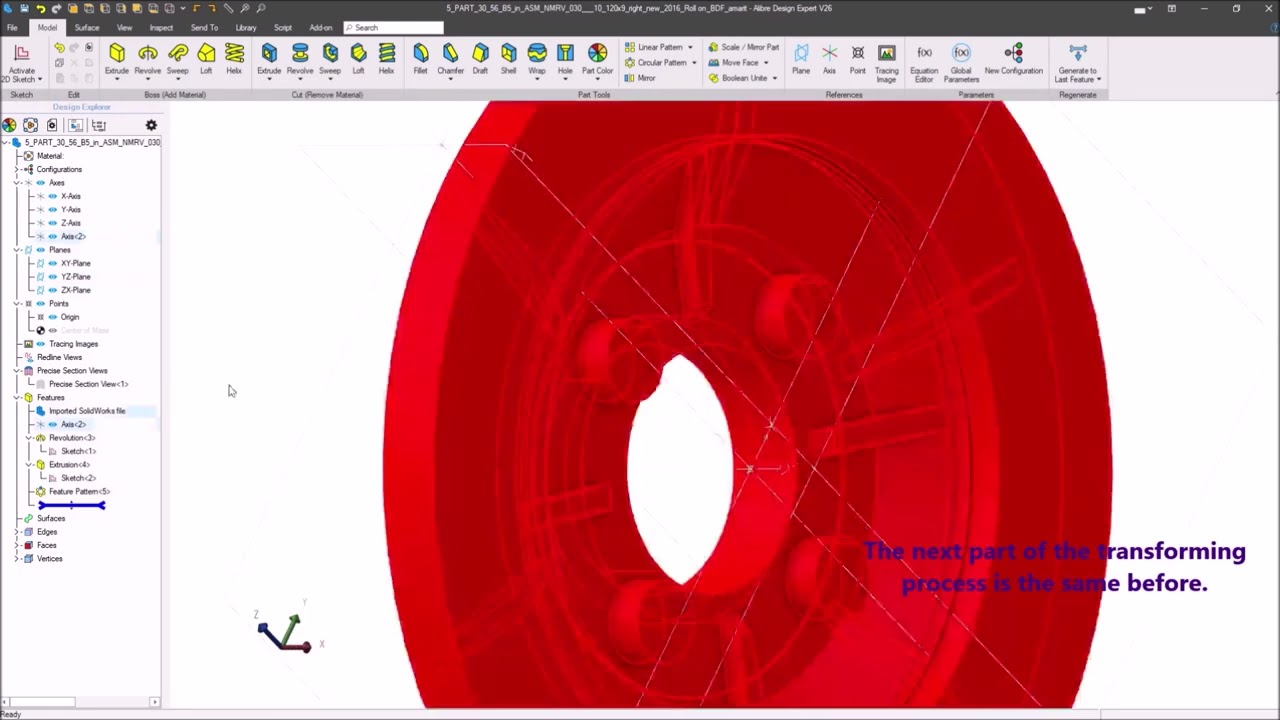Screen dimensions: 1280x720
Task: Toggle visibility of ZX-Plane
Action: [53, 290]
